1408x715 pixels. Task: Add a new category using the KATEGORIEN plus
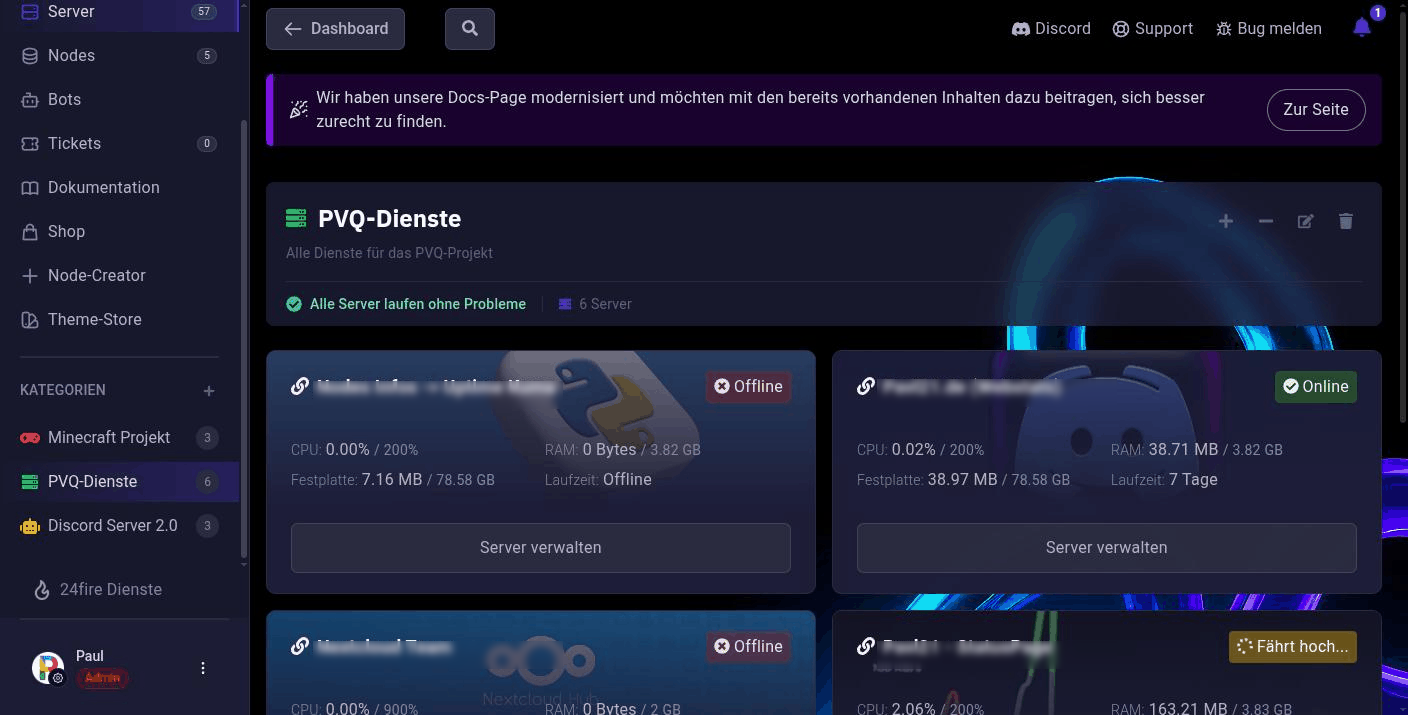click(209, 390)
